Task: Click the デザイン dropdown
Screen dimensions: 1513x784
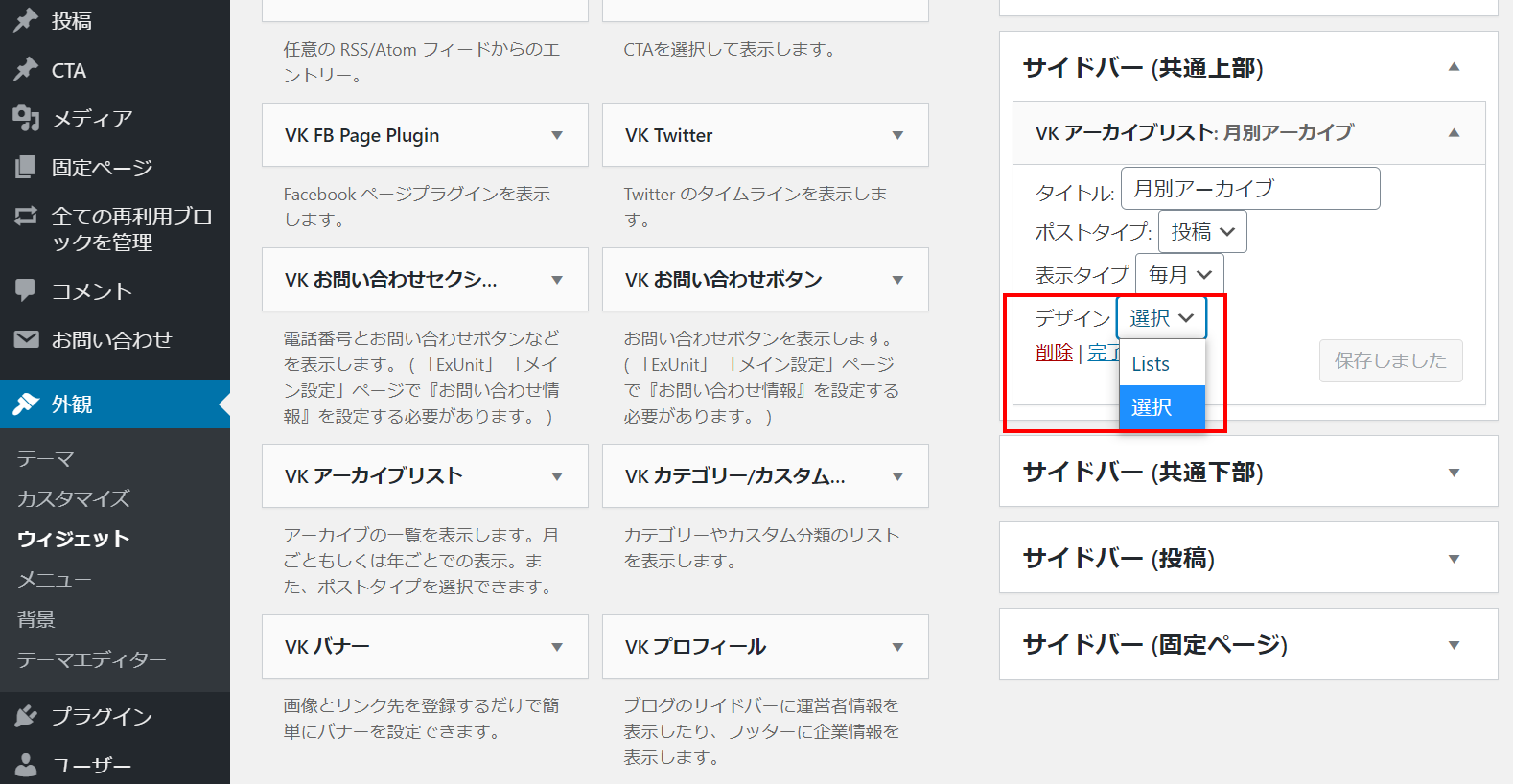Action: pos(1161,318)
